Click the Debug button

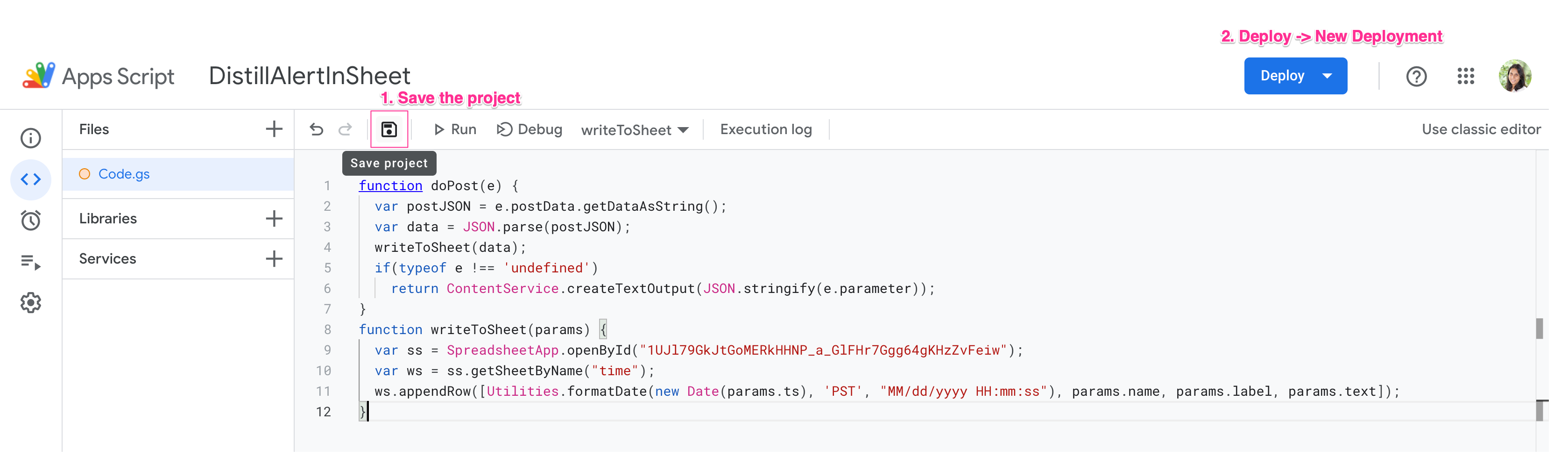tap(529, 129)
